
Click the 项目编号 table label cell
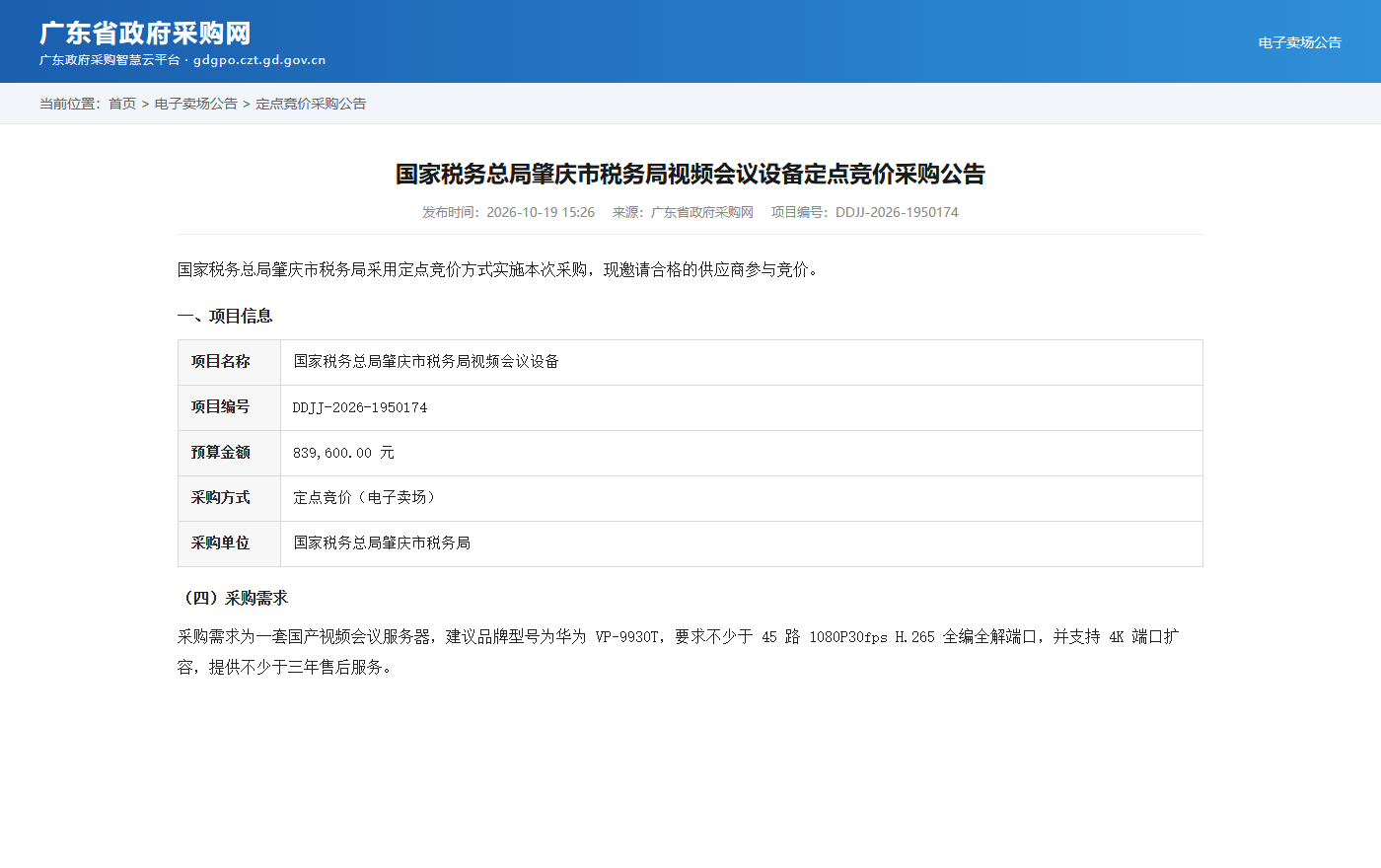click(x=229, y=407)
